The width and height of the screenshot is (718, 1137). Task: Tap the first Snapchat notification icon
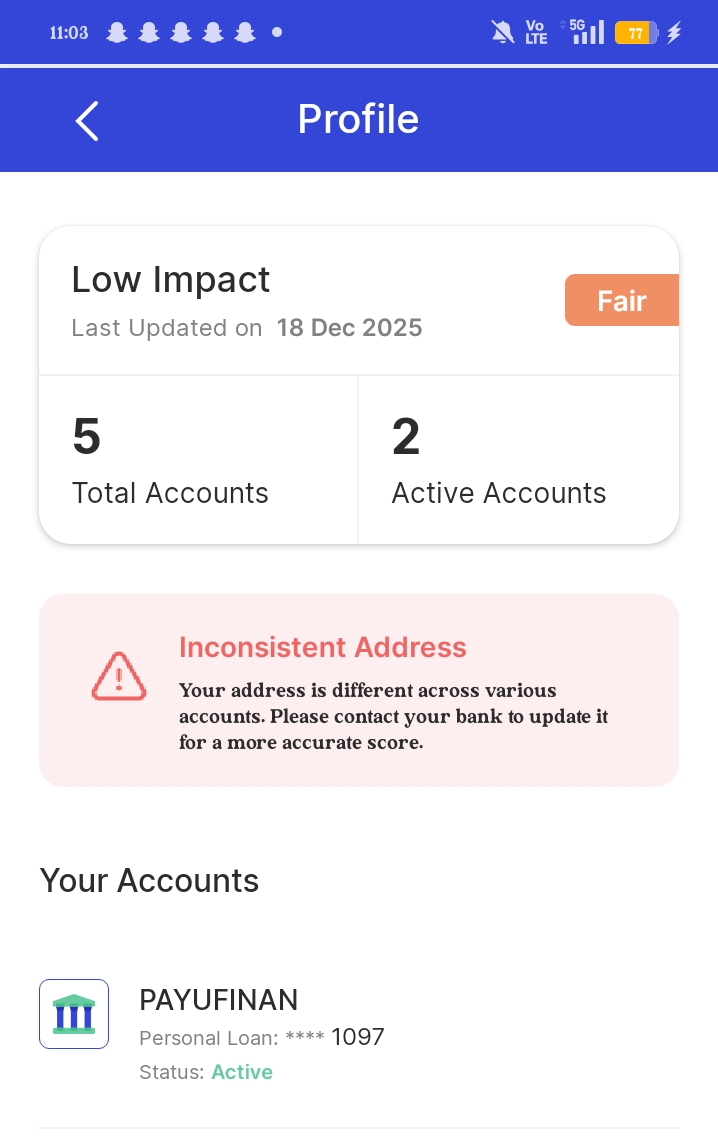pyautogui.click(x=117, y=33)
